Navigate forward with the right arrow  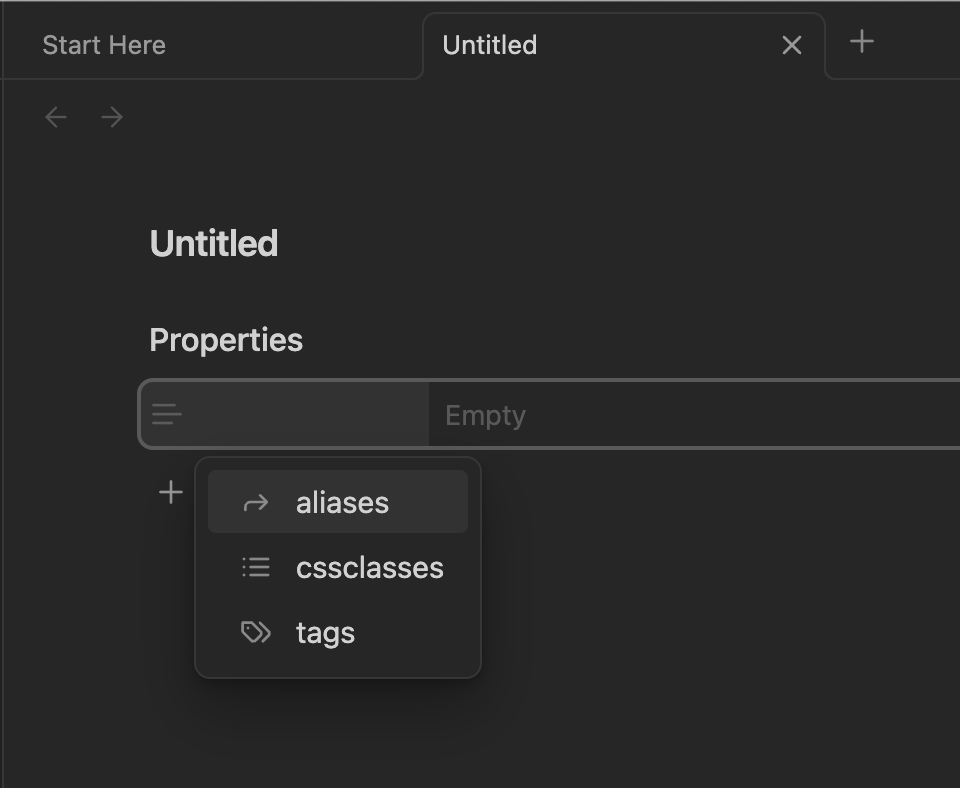pos(112,117)
